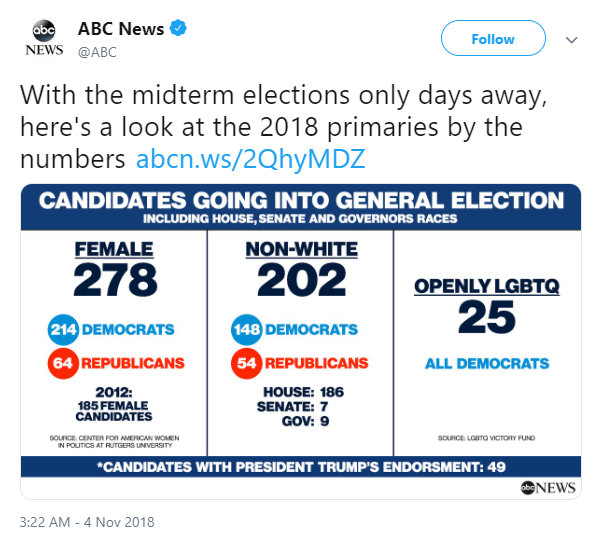Open the tweet options chevron menu
This screenshot has width=607, height=542.
571,40
